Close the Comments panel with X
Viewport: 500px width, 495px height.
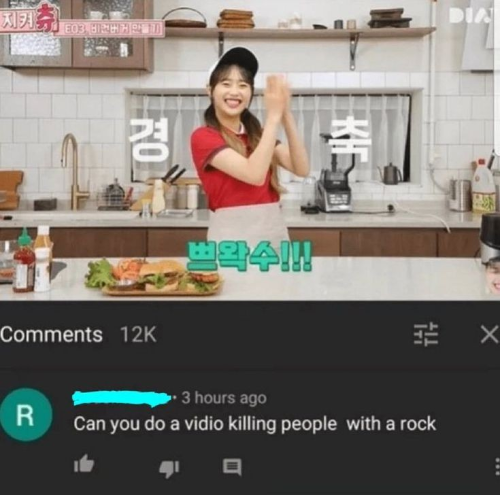[489, 334]
